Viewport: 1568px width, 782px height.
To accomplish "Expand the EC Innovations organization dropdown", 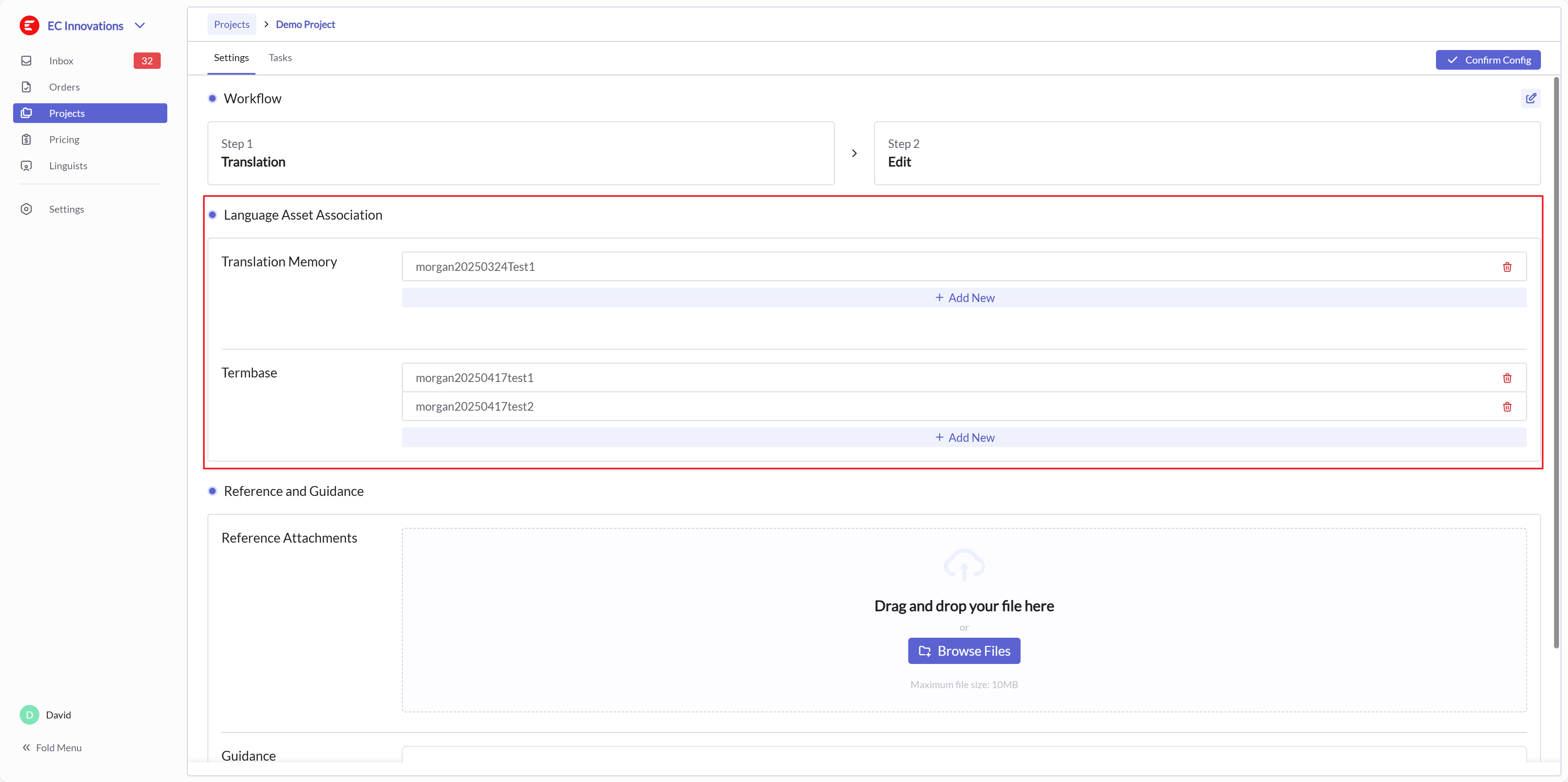I will pyautogui.click(x=140, y=25).
